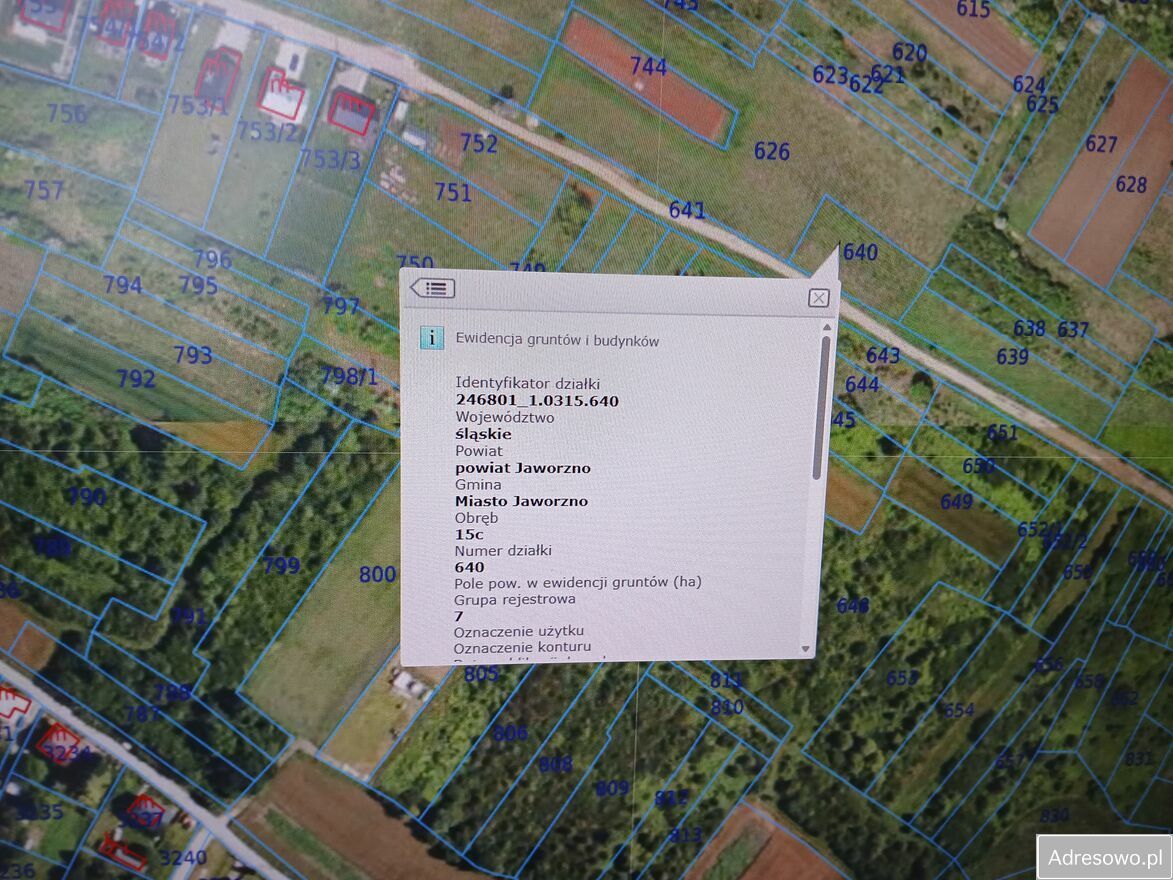The width and height of the screenshot is (1173, 880).
Task: Click parcel label 620 on the map
Action: [910, 52]
